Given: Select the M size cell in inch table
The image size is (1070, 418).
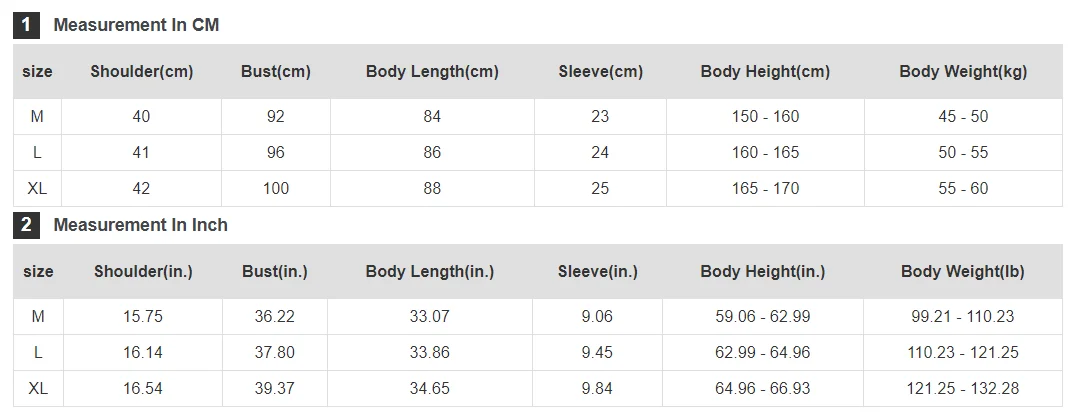Looking at the screenshot, I should pyautogui.click(x=38, y=316).
